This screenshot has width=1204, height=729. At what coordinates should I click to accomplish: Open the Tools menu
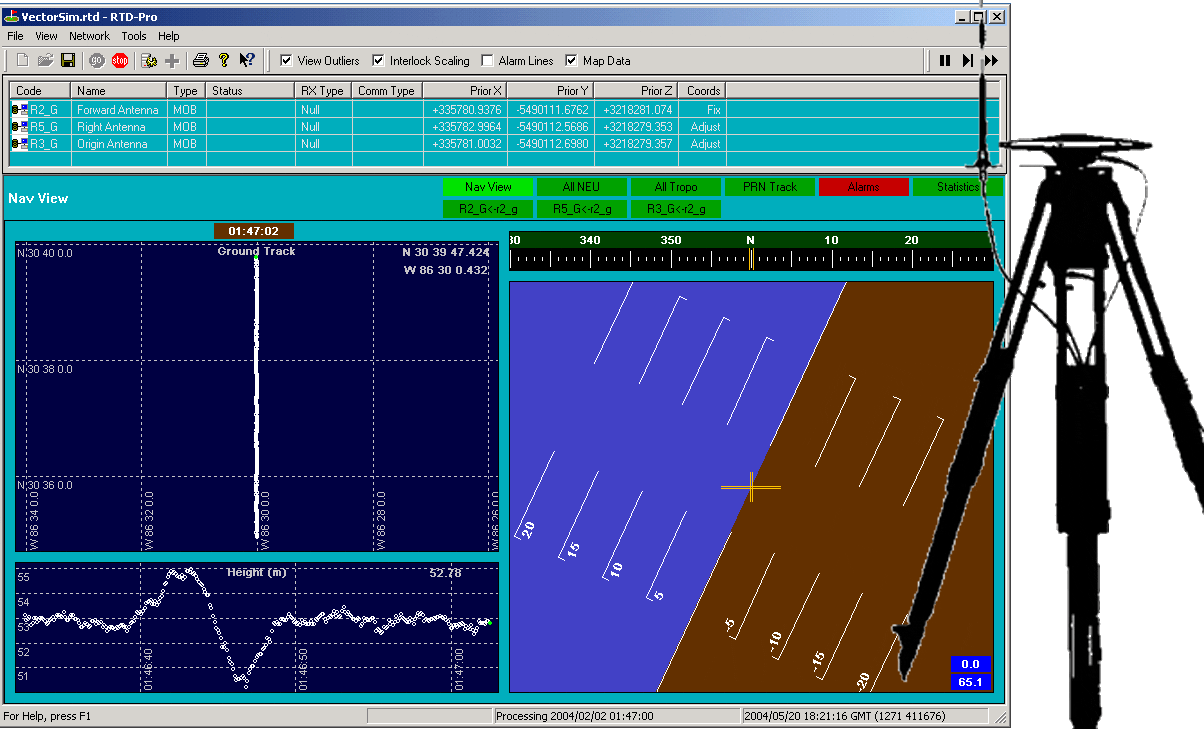134,36
